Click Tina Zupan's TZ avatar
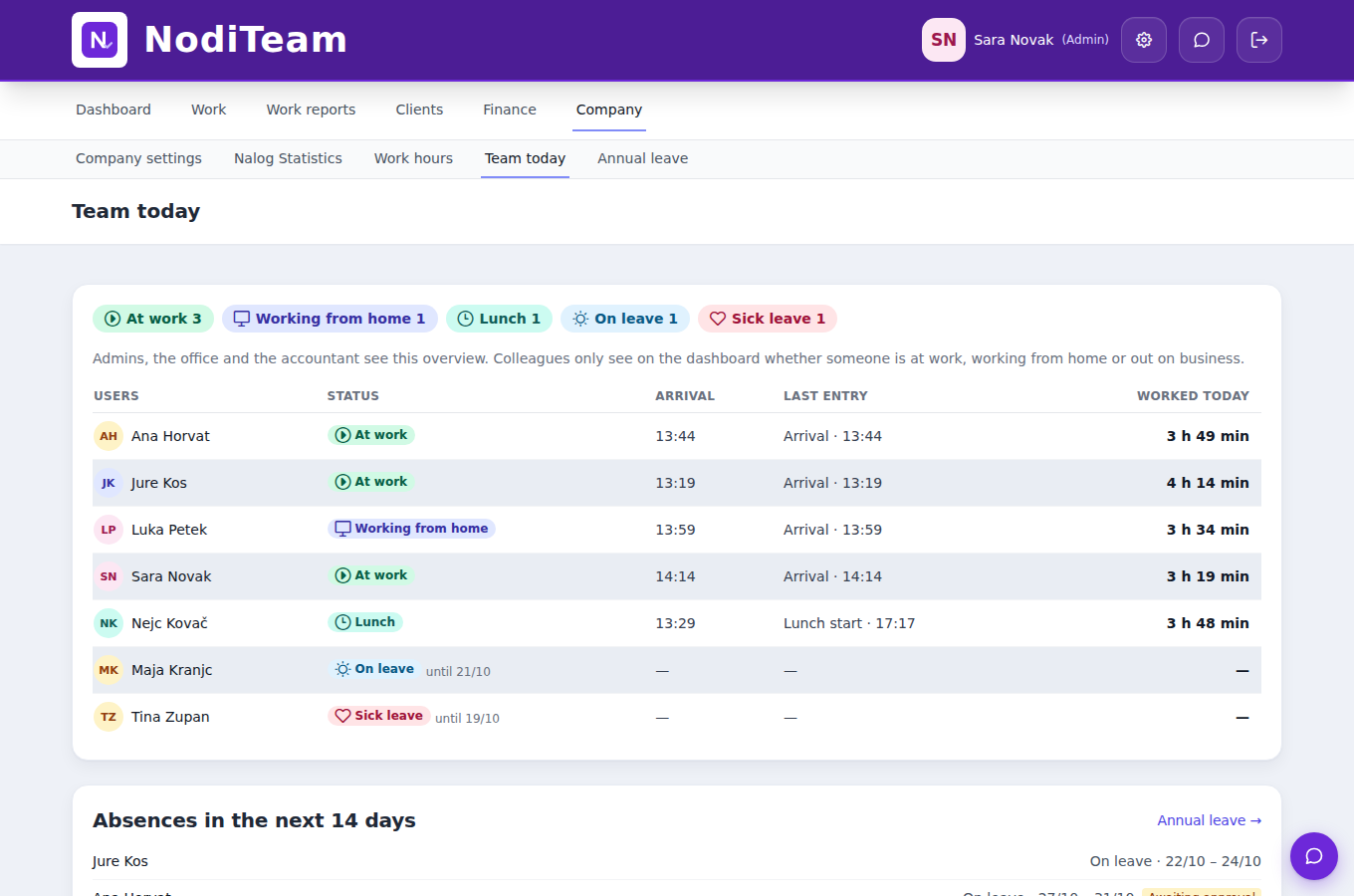Viewport: 1354px width, 896px height. (109, 717)
